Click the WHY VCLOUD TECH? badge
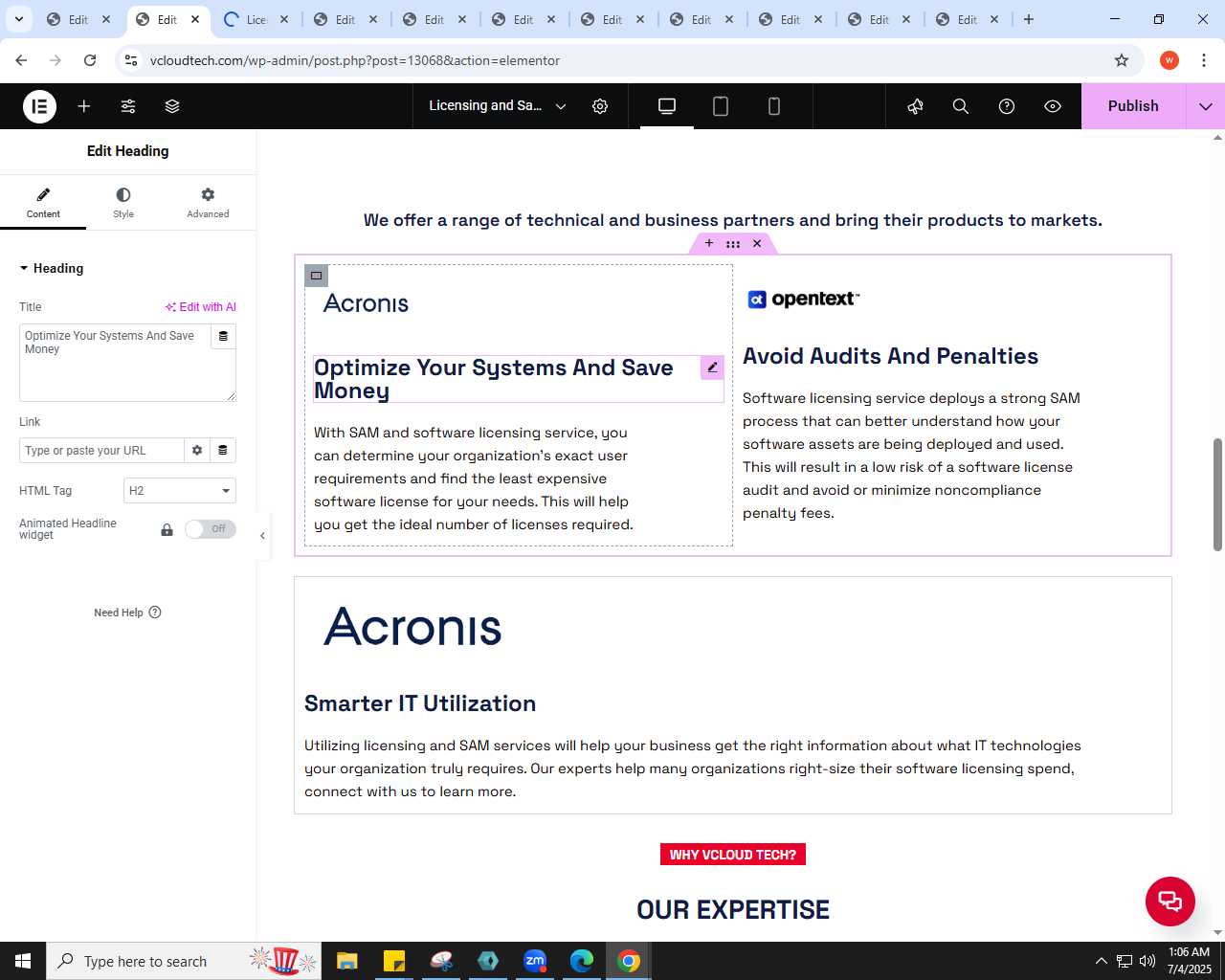 (733, 855)
